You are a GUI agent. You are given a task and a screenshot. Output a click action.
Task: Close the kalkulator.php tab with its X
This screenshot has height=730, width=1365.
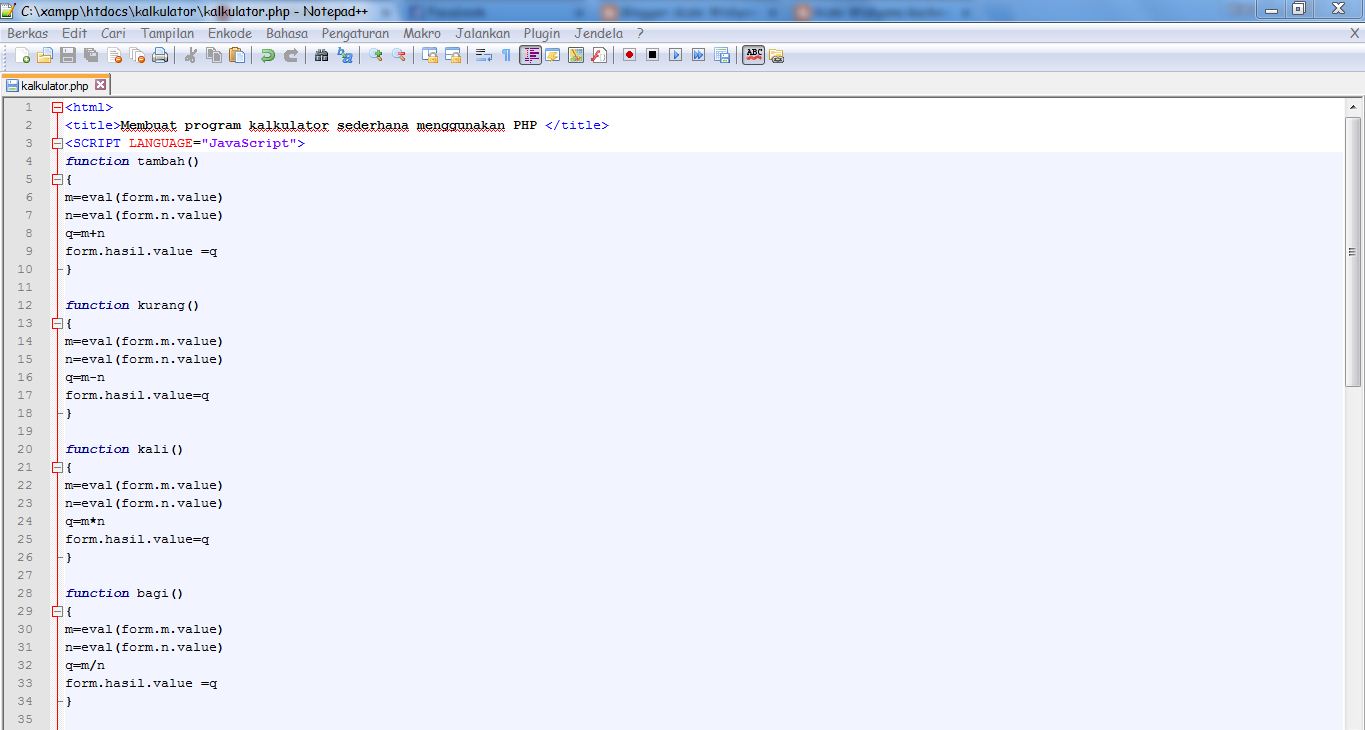click(101, 86)
